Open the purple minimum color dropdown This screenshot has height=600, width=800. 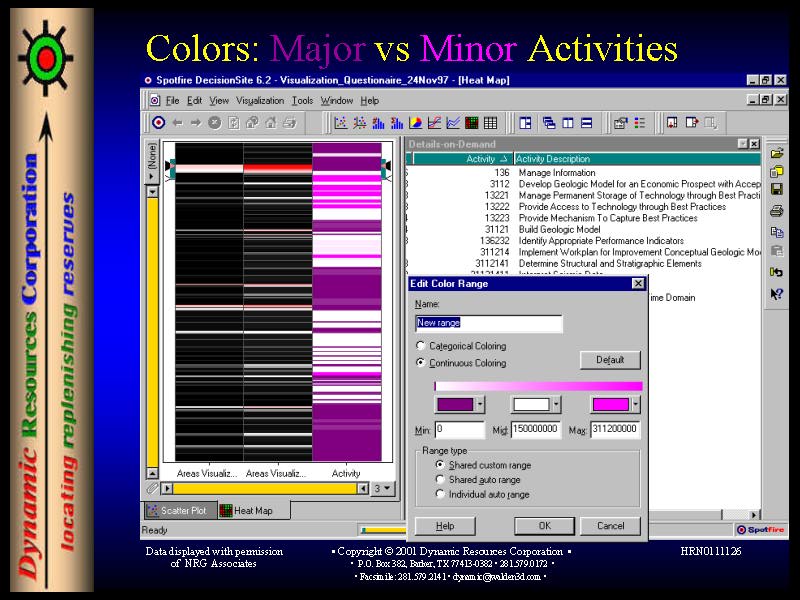point(480,405)
